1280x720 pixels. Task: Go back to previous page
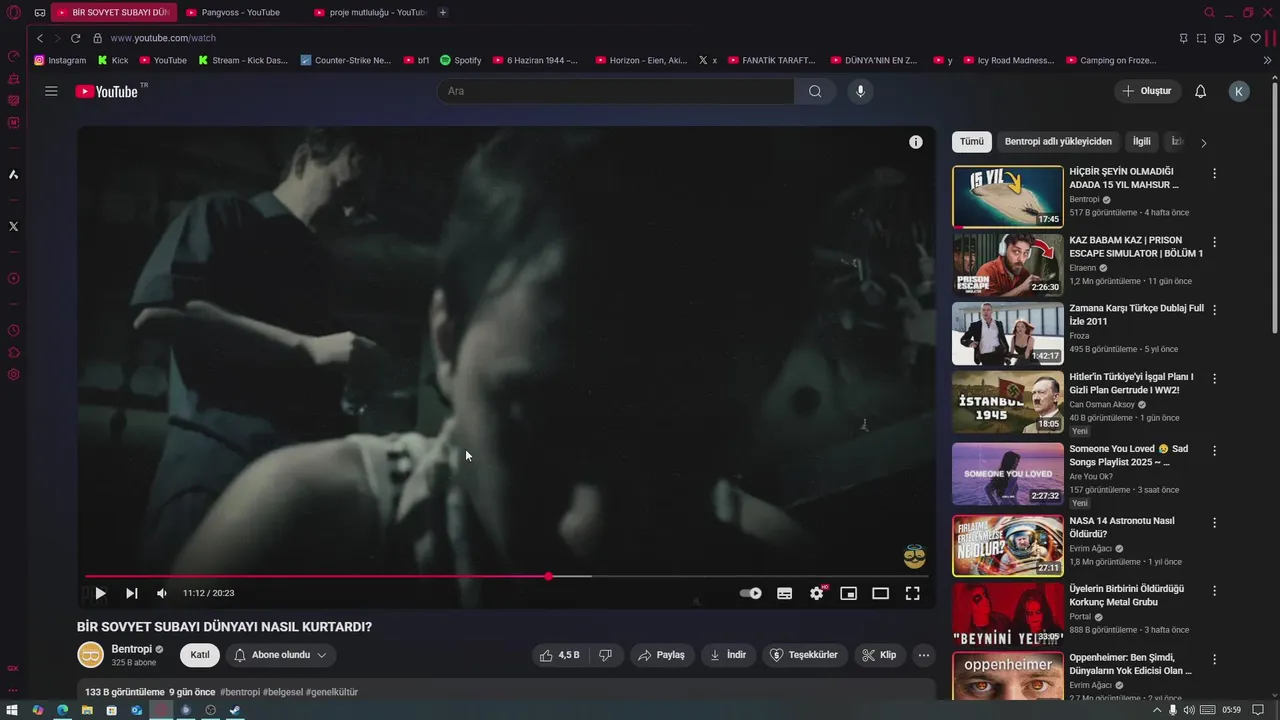(40, 38)
